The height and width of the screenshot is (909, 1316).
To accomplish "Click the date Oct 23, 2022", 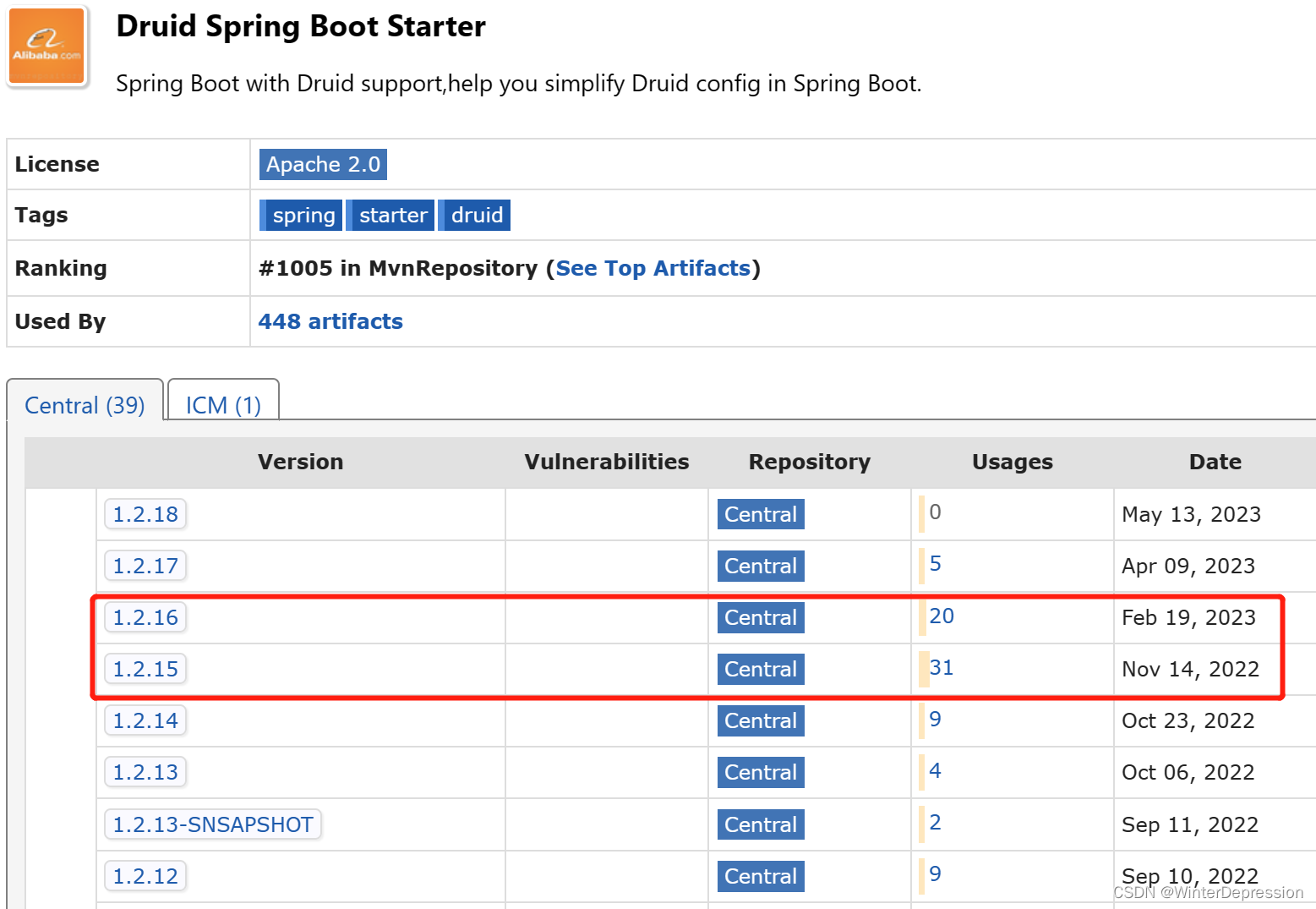I will [1188, 720].
